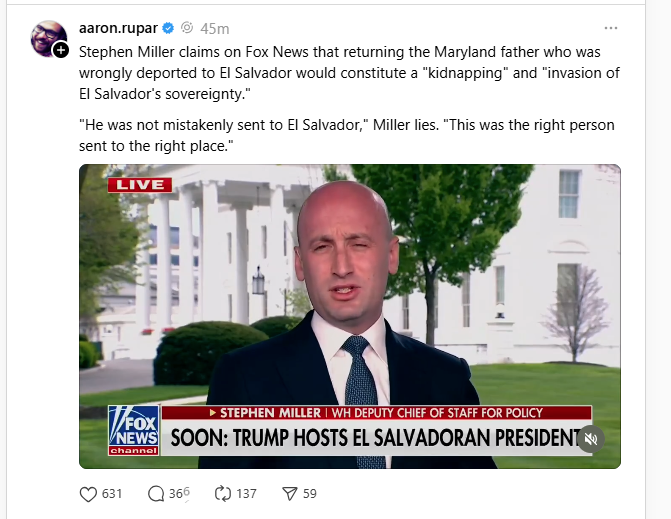Repost using the circular arrows icon

click(x=223, y=494)
